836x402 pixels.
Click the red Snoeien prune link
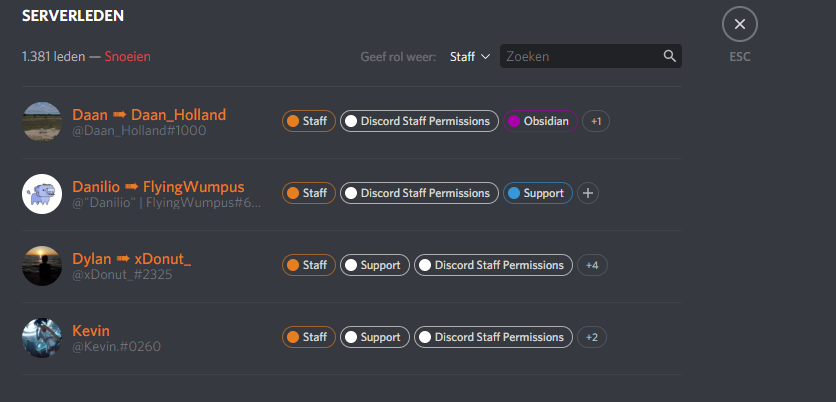127,57
